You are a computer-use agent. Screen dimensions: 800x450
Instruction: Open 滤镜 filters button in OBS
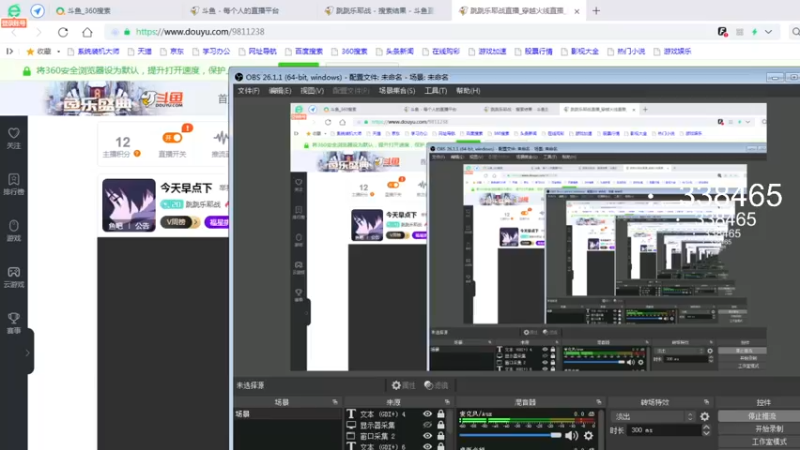point(436,385)
